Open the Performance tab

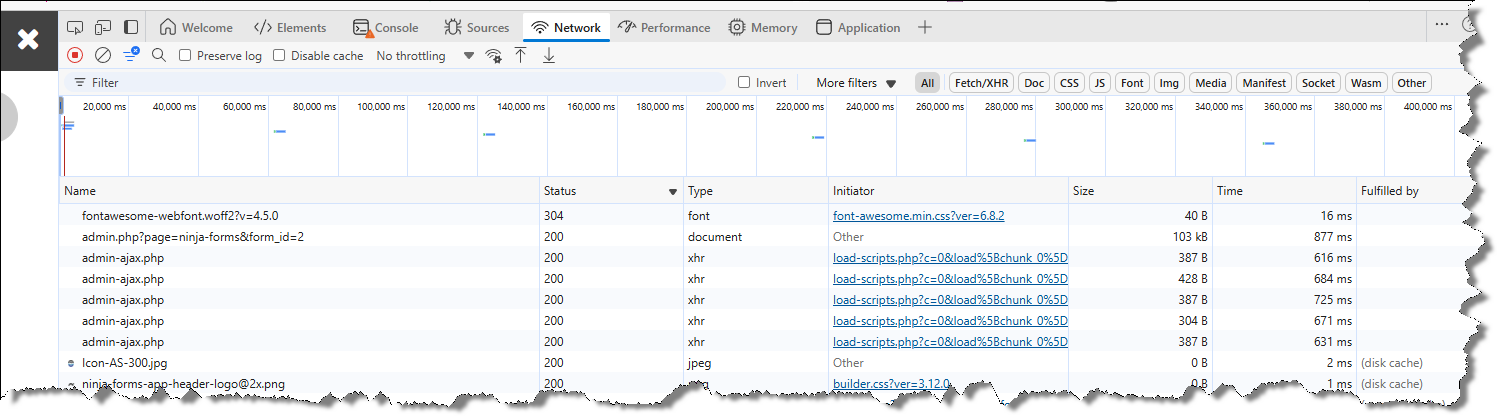tap(664, 27)
